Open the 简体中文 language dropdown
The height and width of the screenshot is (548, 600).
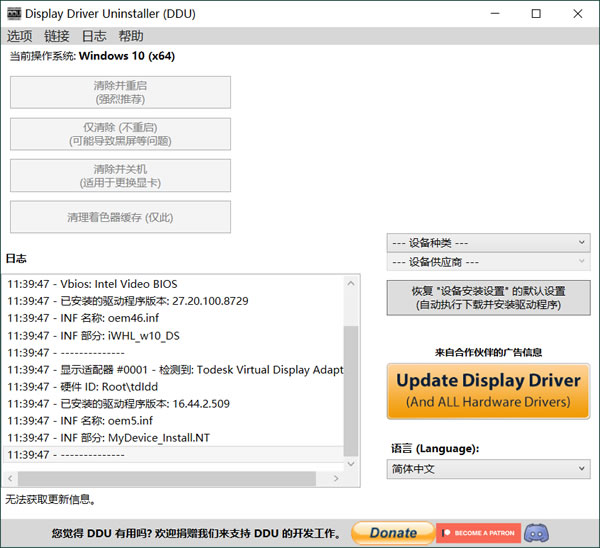[x=488, y=469]
